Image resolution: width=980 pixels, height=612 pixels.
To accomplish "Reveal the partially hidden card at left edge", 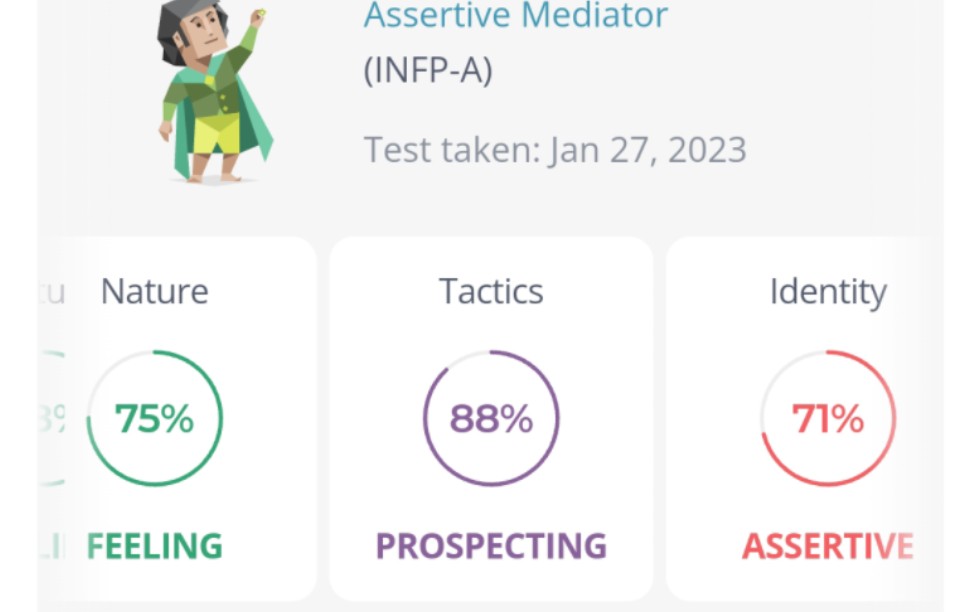I will click(x=52, y=418).
